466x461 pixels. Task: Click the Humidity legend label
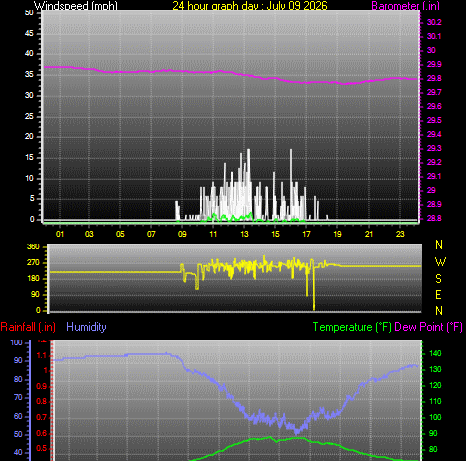click(86, 327)
